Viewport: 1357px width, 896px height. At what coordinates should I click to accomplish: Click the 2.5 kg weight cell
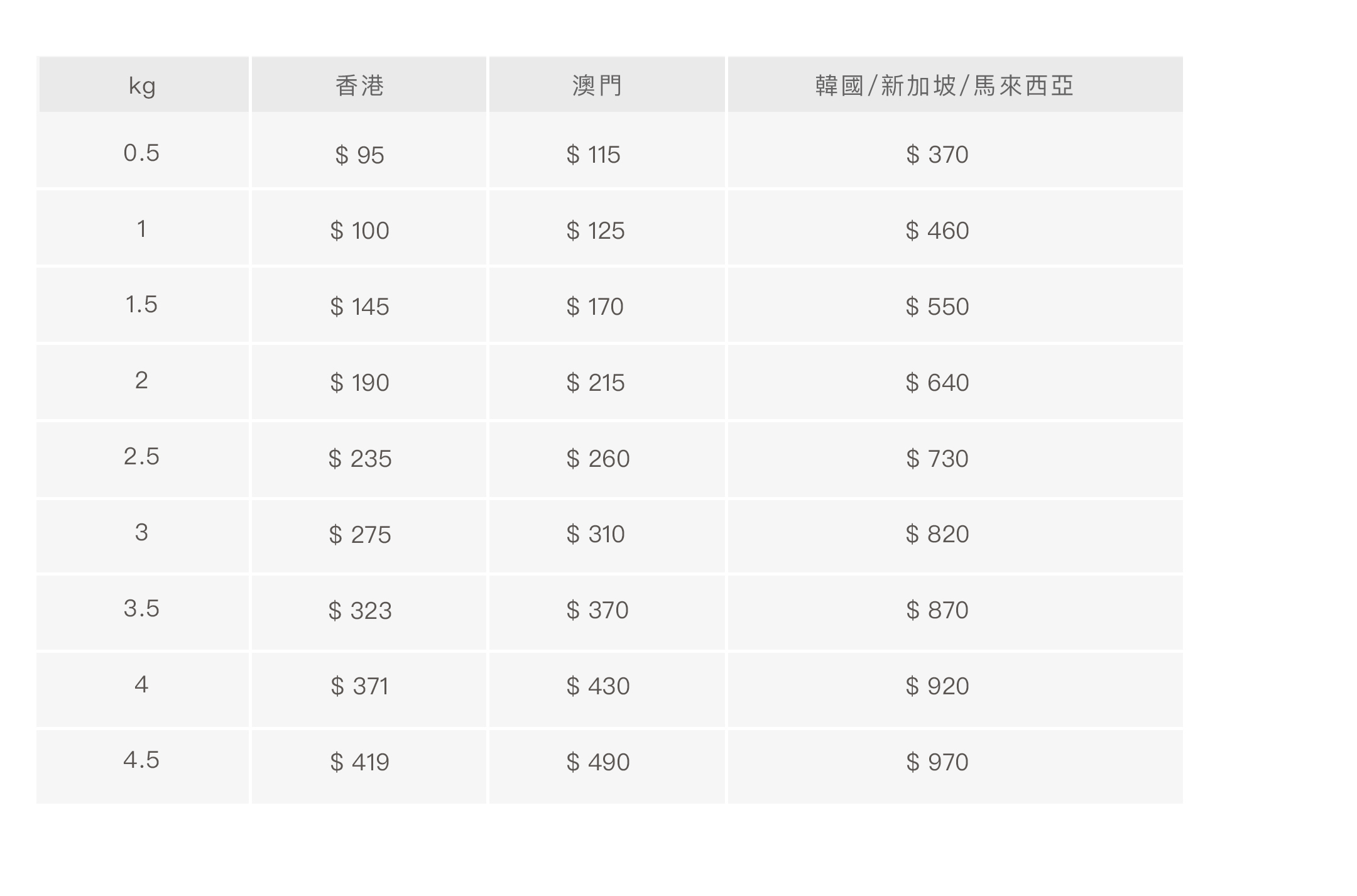pyautogui.click(x=141, y=457)
